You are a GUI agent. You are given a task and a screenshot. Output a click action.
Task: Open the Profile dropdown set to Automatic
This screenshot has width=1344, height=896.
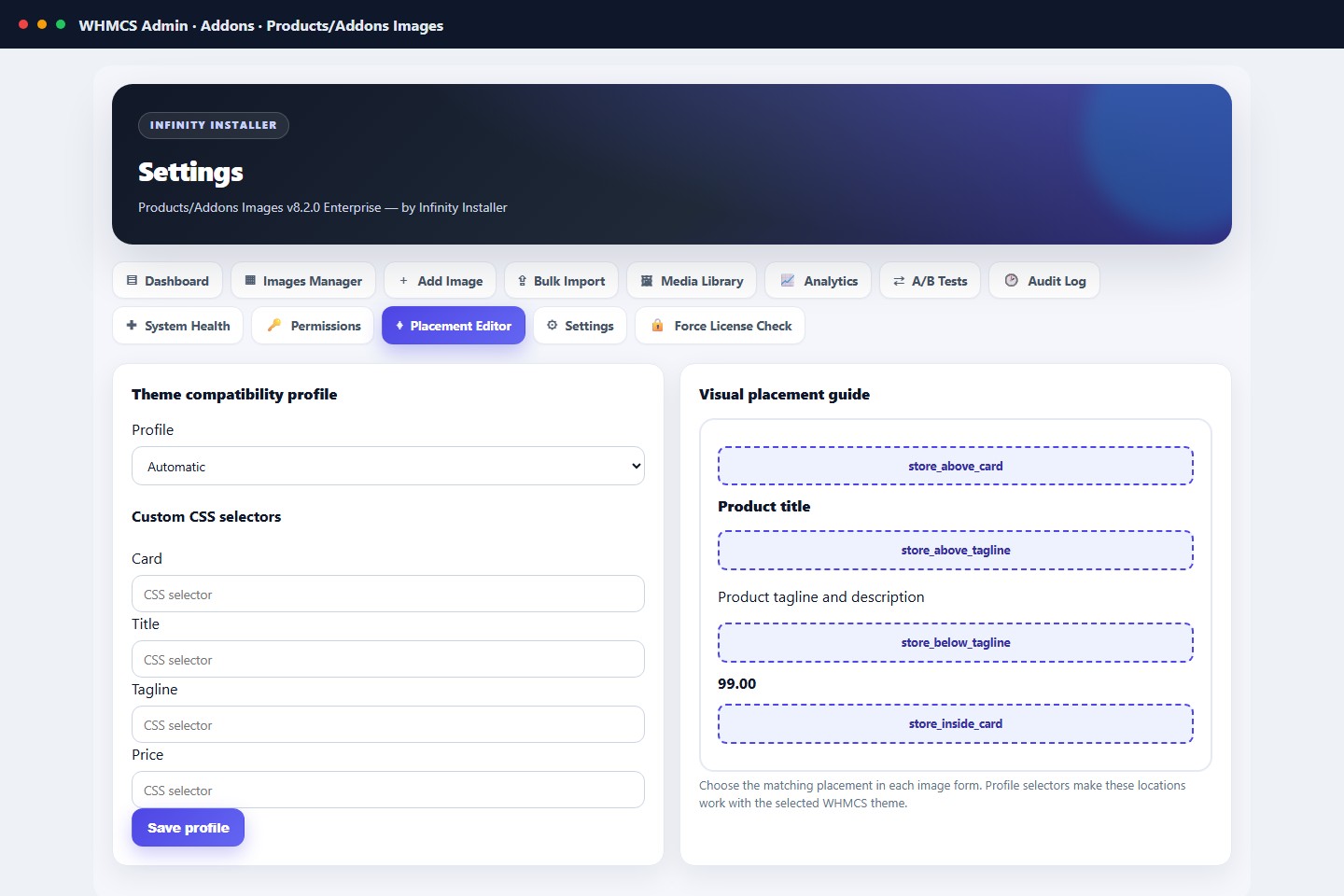388,466
